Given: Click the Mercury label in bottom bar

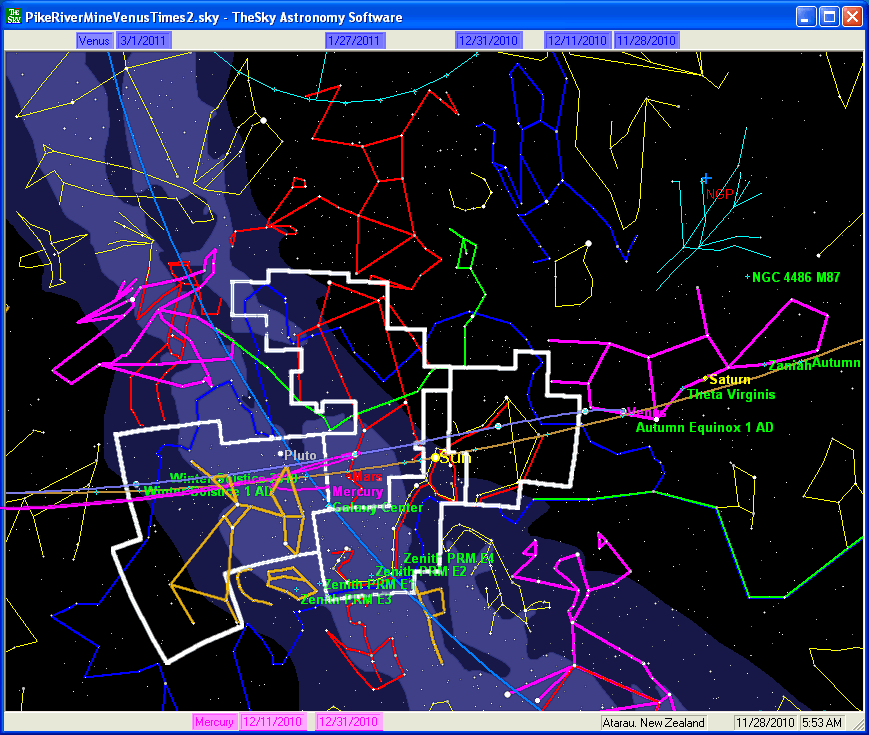Looking at the screenshot, I should [214, 722].
